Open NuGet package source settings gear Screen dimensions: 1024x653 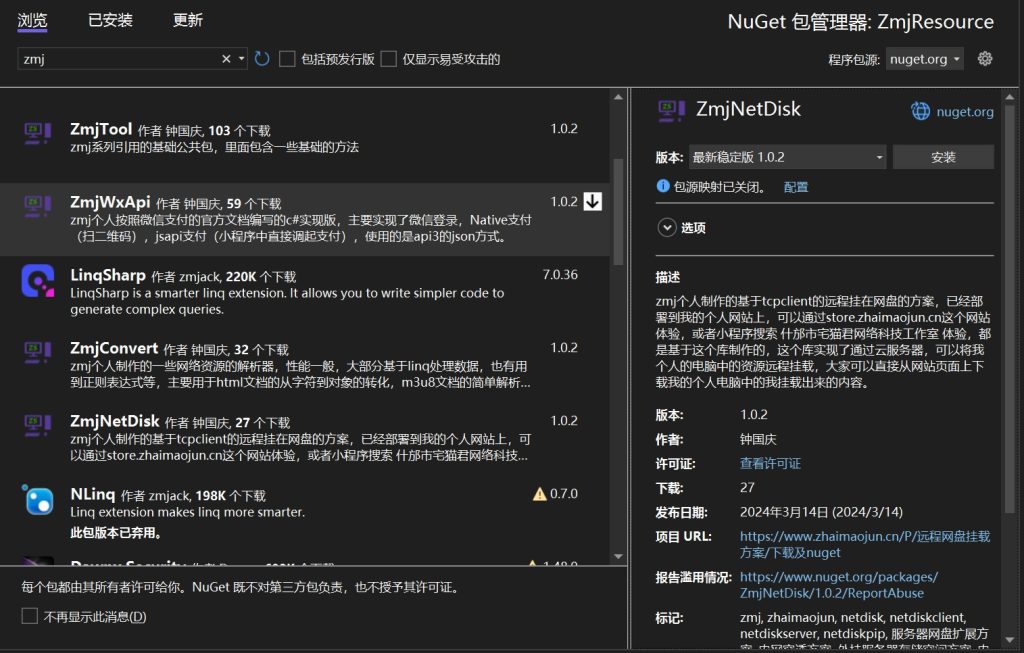tap(985, 59)
